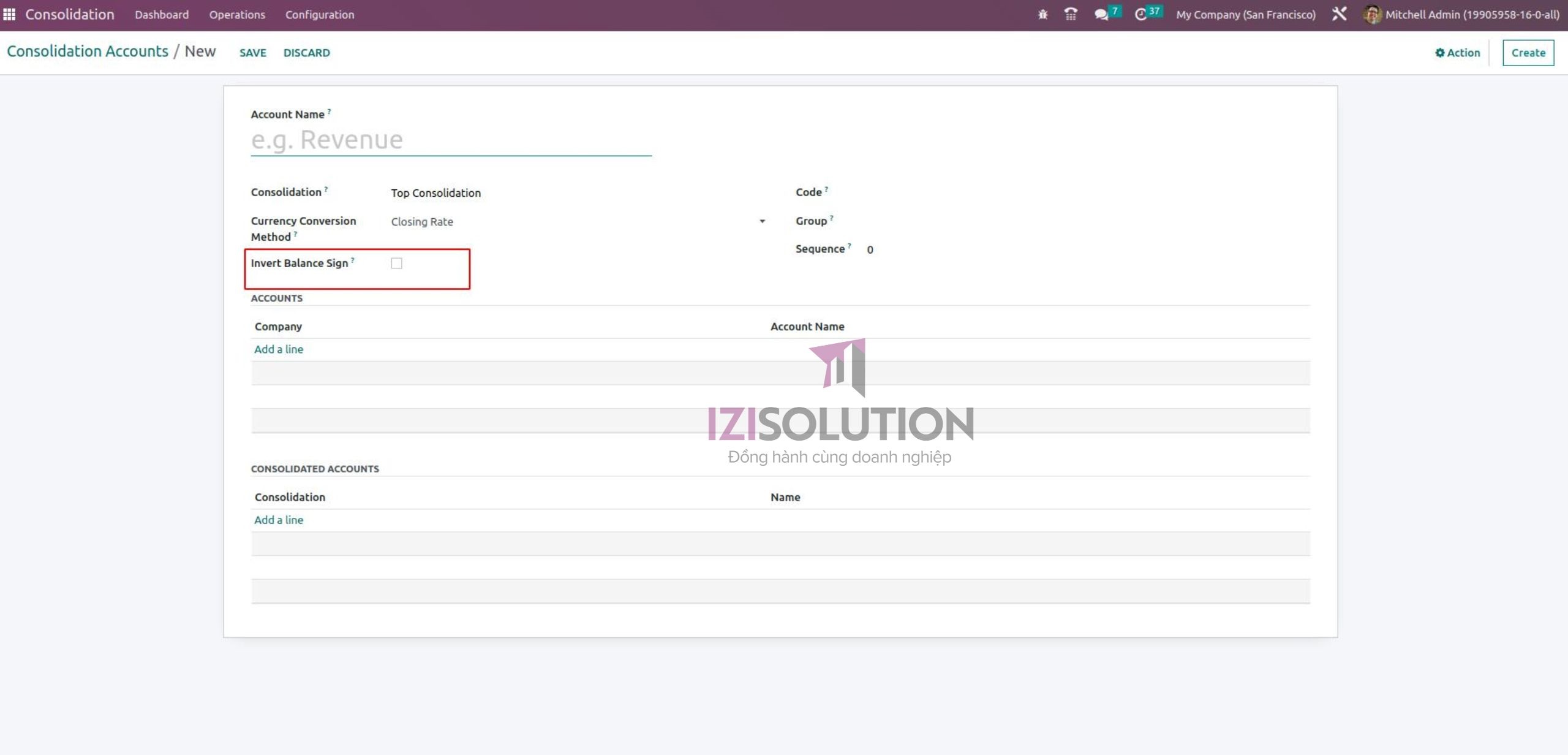Viewport: 1568px width, 755px height.
Task: Open the Top Consolidation selector
Action: 436,192
